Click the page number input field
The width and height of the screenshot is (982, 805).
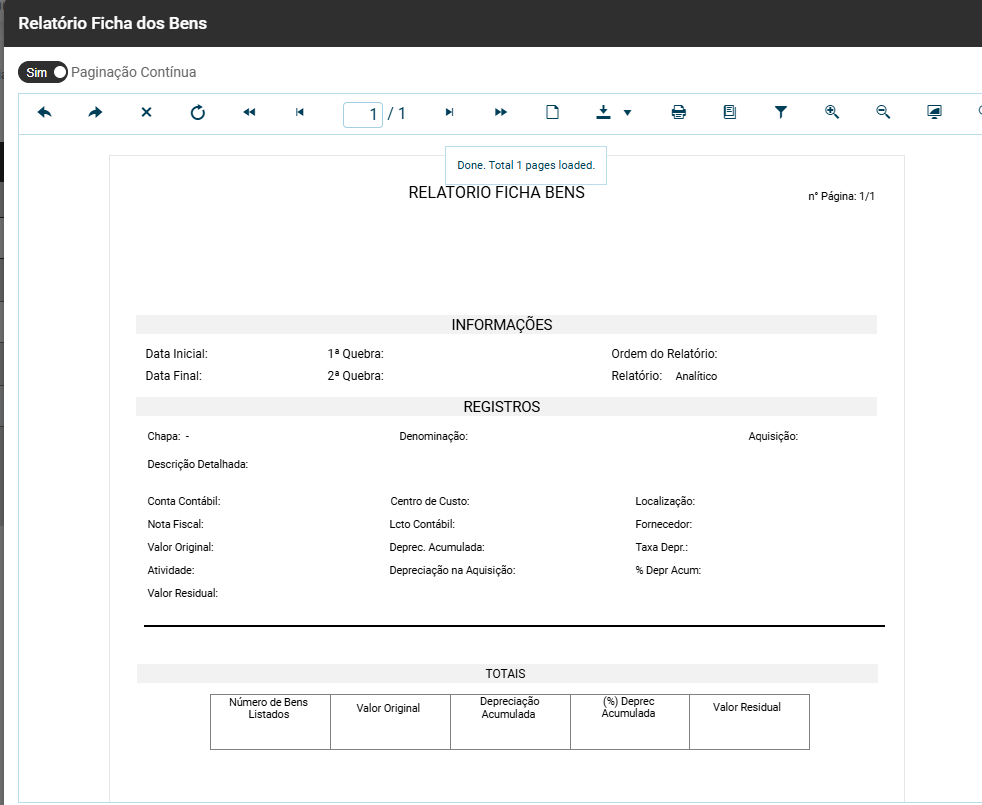[x=363, y=114]
